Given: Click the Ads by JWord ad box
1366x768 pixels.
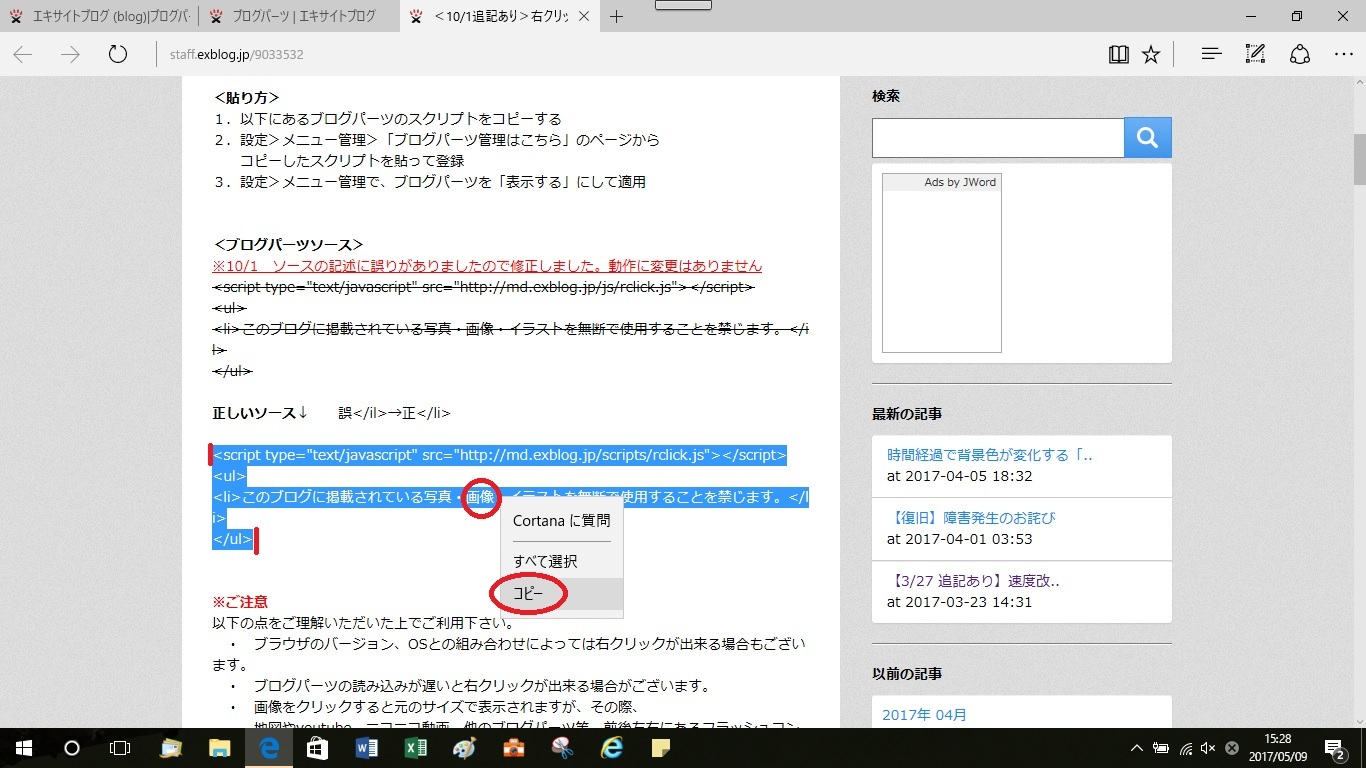Looking at the screenshot, I should point(942,263).
